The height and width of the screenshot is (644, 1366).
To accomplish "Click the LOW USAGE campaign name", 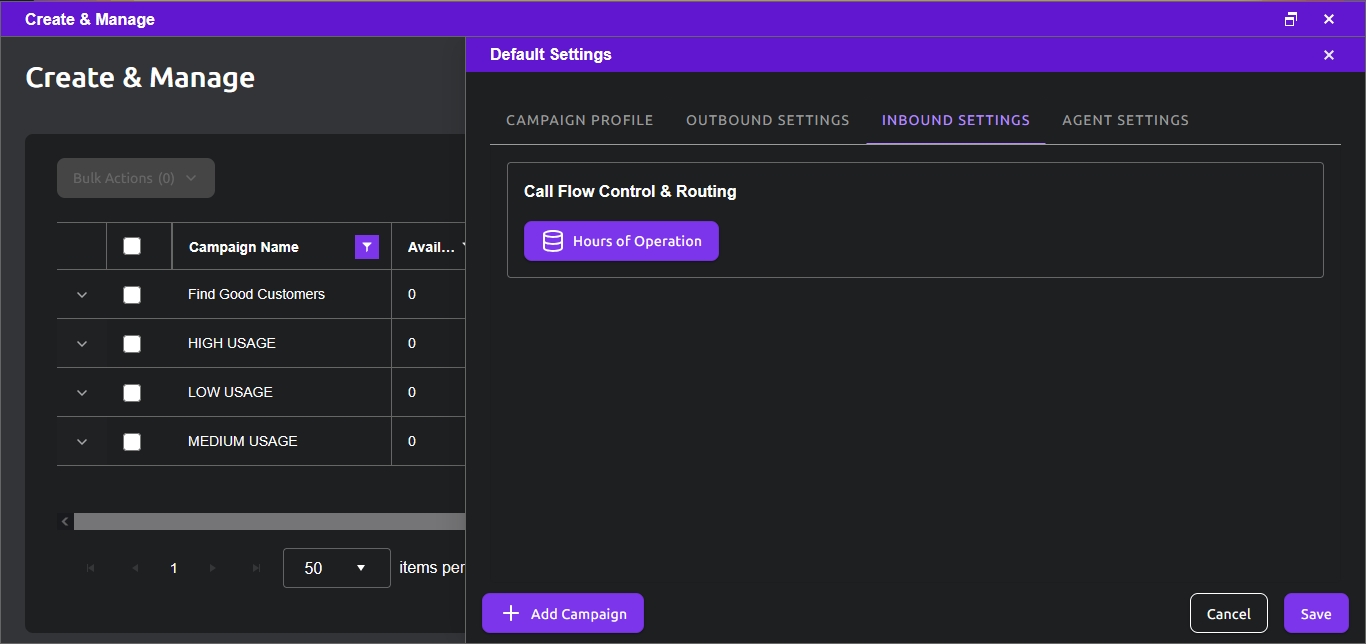I will (230, 392).
